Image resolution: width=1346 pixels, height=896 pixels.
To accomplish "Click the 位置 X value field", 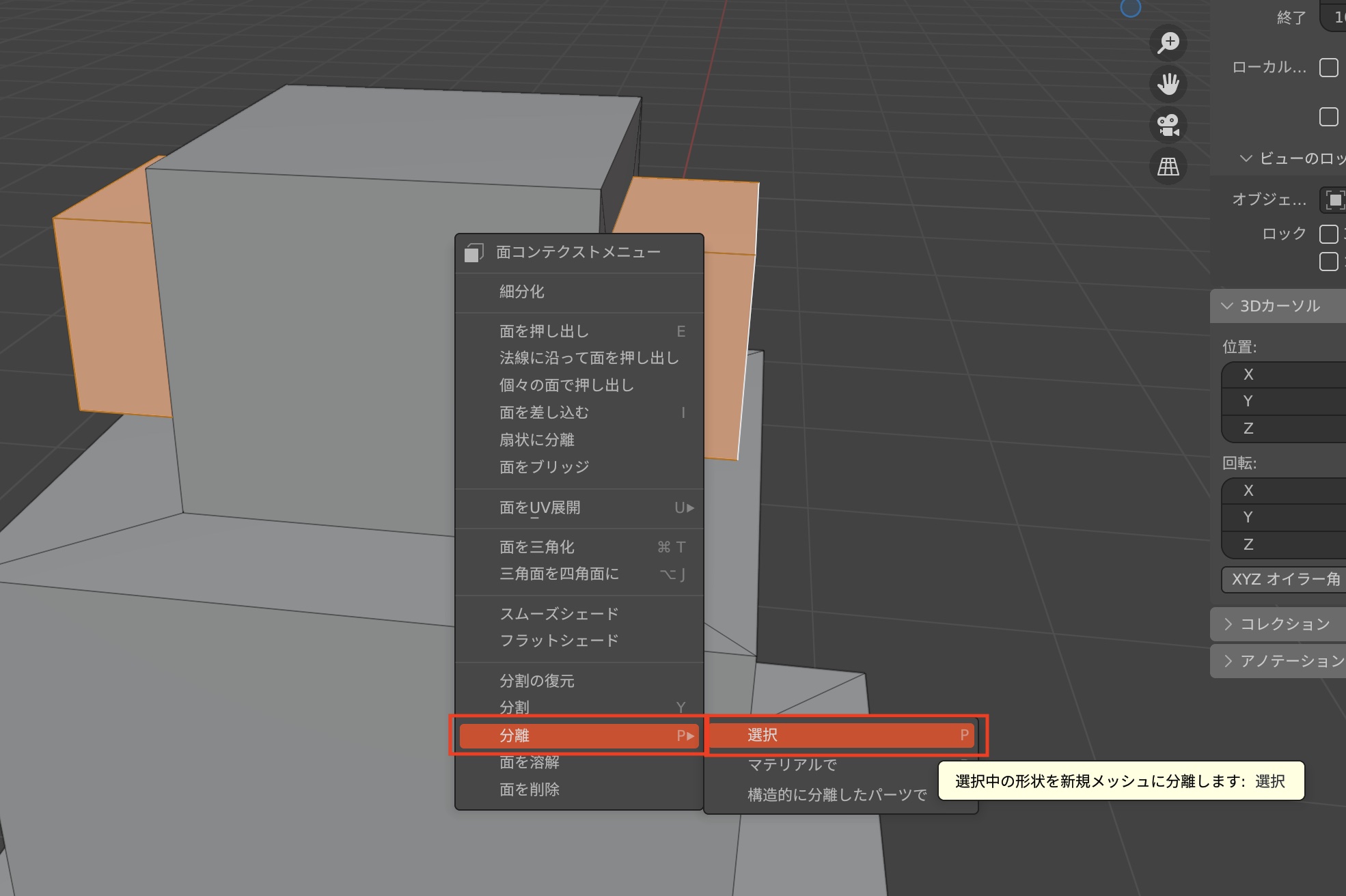I will (1291, 374).
